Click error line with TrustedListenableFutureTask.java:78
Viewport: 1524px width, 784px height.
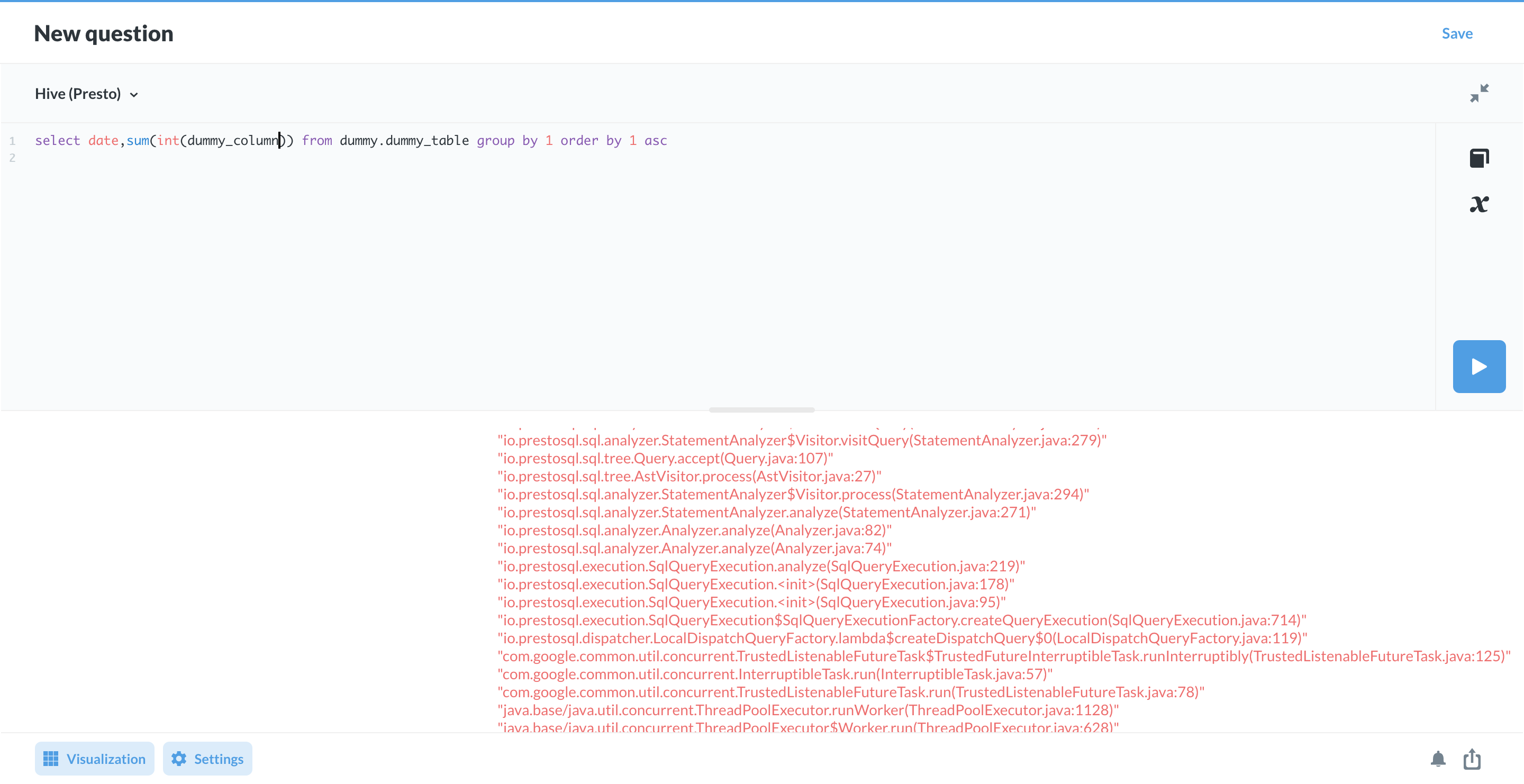coord(851,692)
